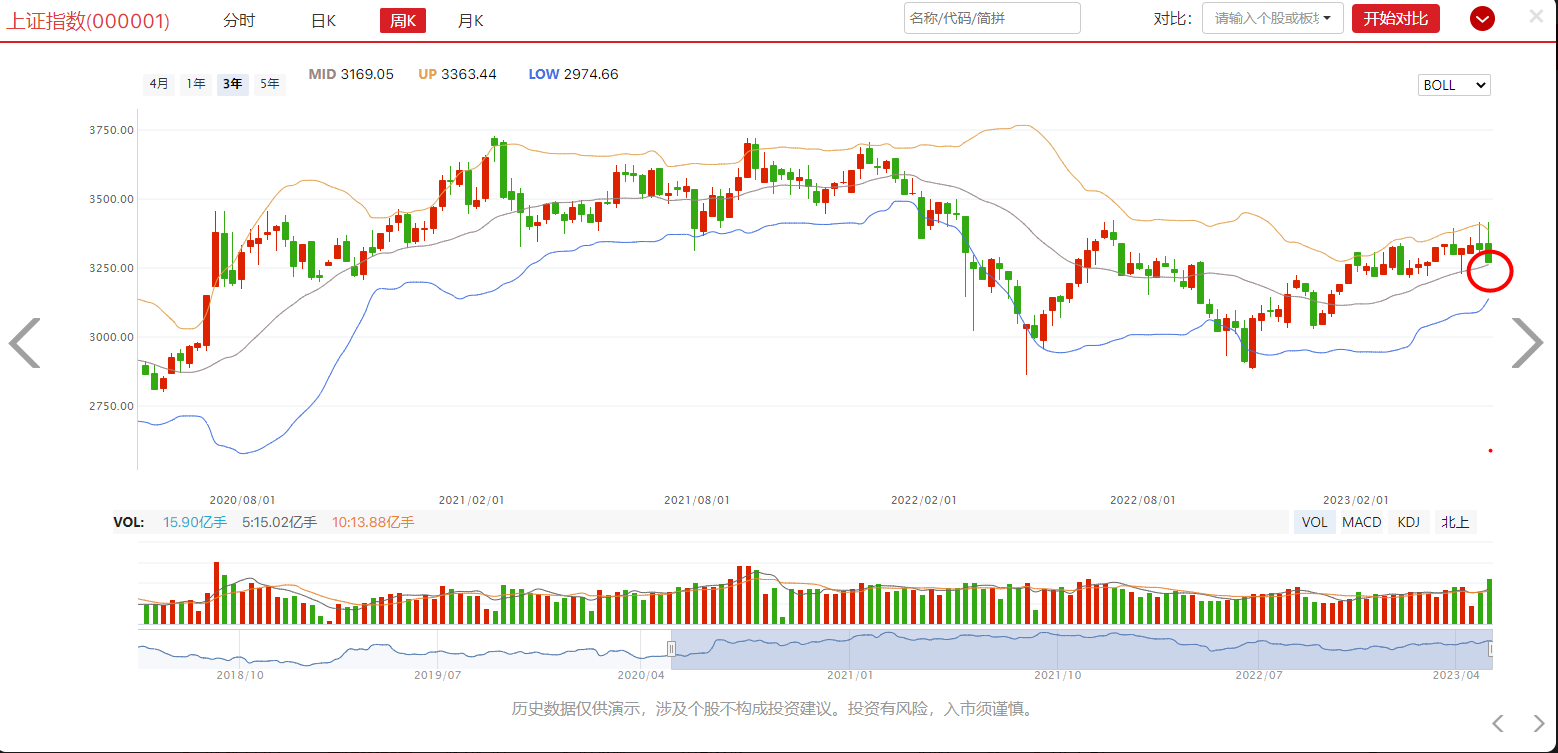The height and width of the screenshot is (753, 1558).
Task: Click the left handle of the range slider
Action: (x=672, y=649)
